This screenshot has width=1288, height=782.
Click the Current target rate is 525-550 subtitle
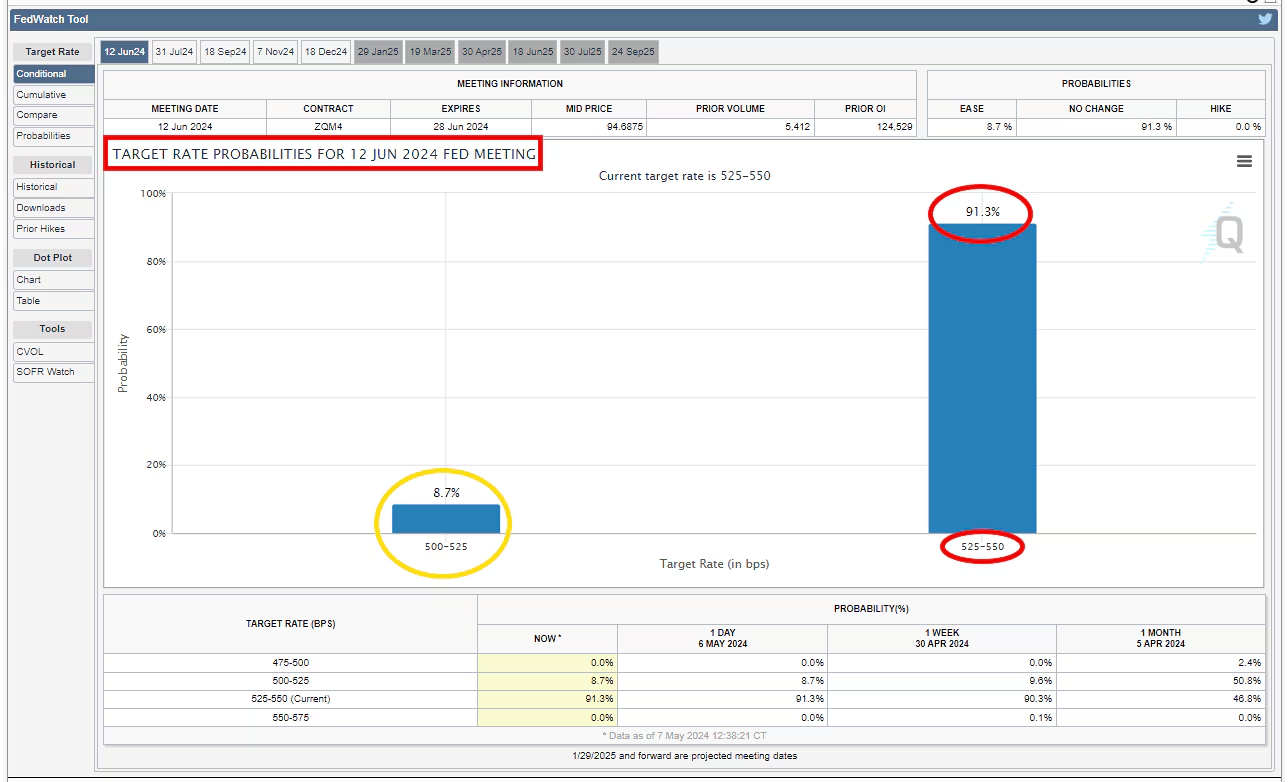(x=684, y=176)
